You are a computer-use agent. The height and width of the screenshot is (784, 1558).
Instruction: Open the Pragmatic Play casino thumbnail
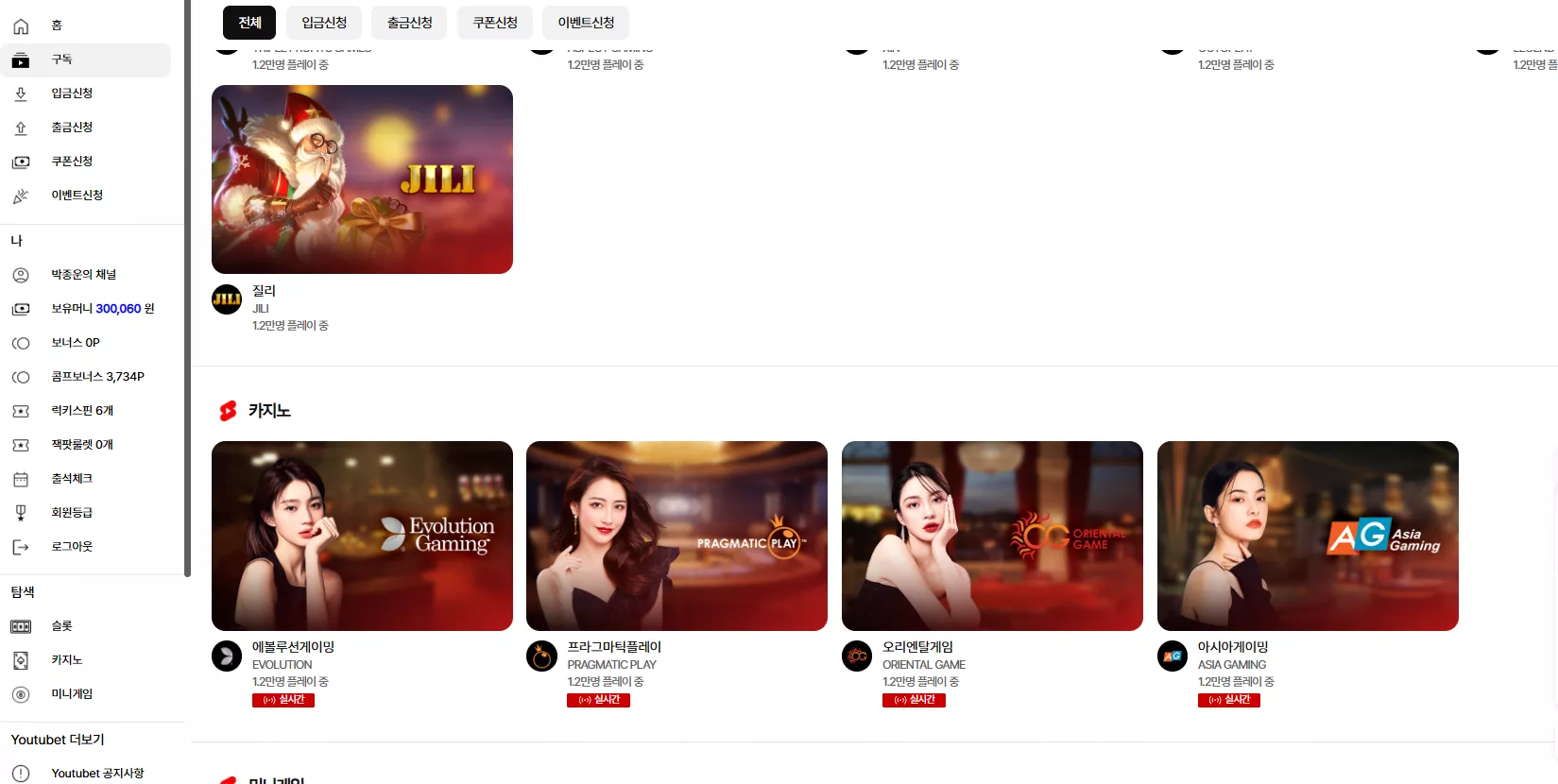pos(676,536)
